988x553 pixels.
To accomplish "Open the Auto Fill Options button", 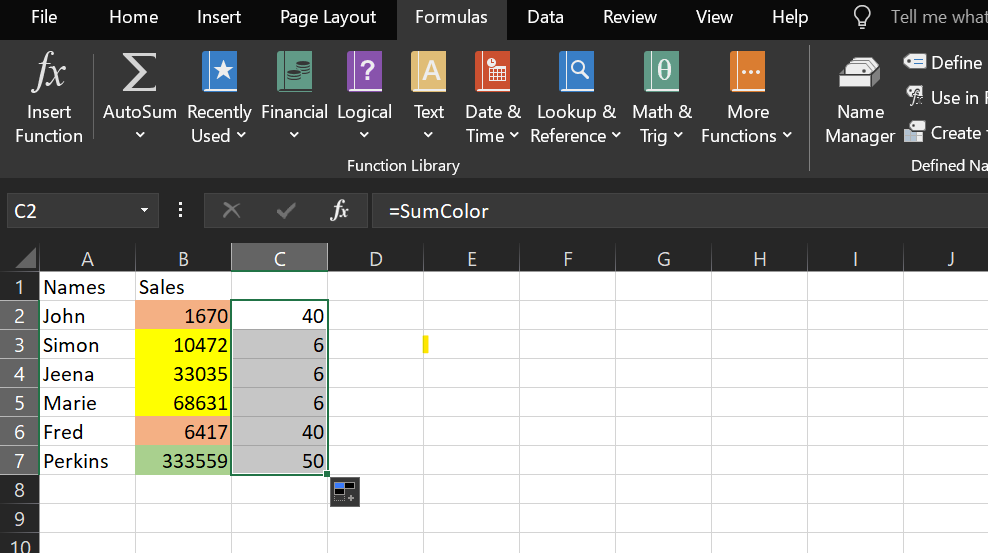I will click(x=345, y=492).
